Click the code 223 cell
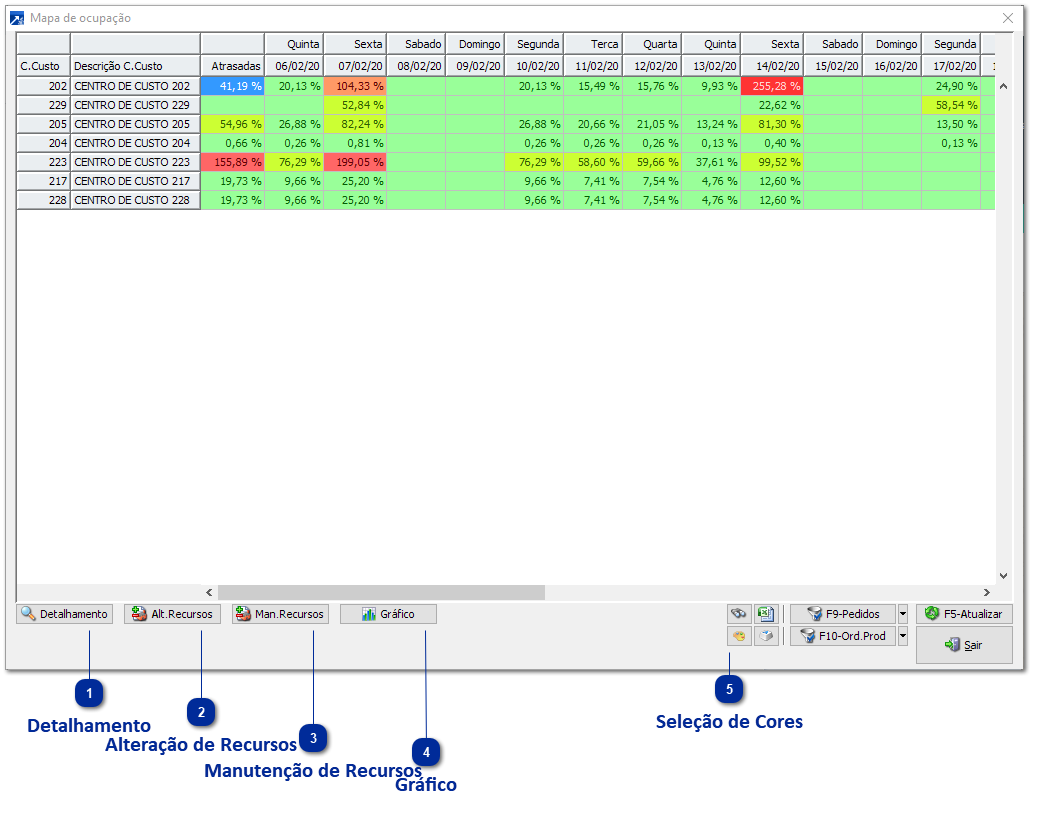 pos(44,162)
